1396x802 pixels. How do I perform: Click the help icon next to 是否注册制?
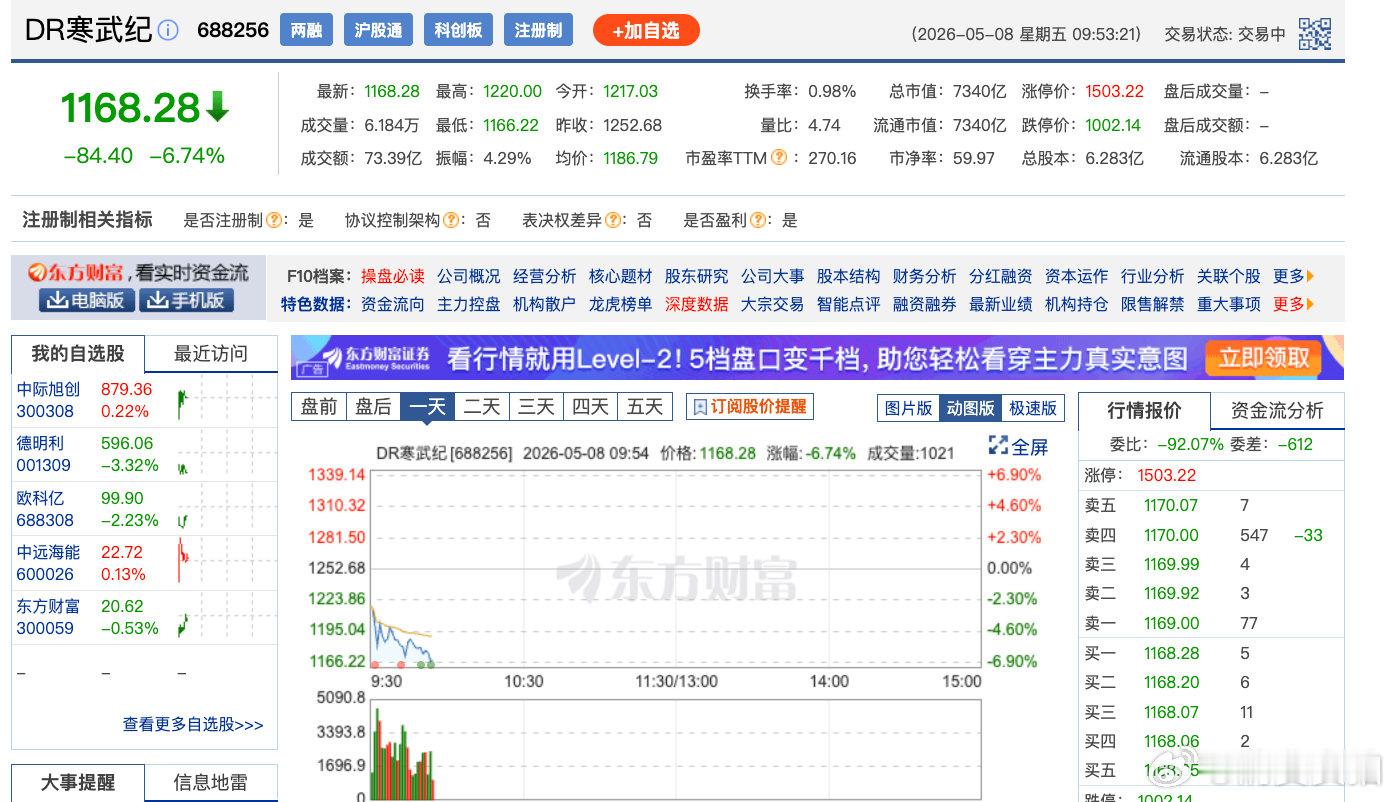point(273,220)
